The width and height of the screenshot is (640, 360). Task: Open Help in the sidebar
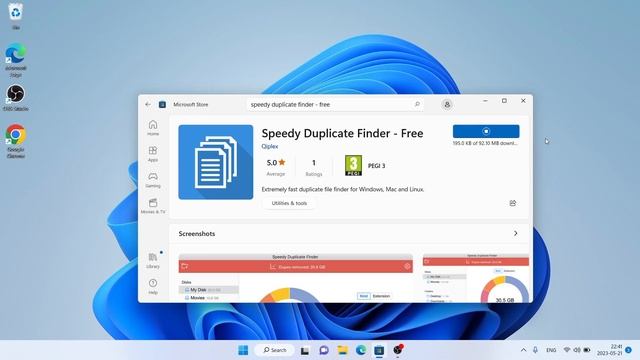tap(153, 287)
